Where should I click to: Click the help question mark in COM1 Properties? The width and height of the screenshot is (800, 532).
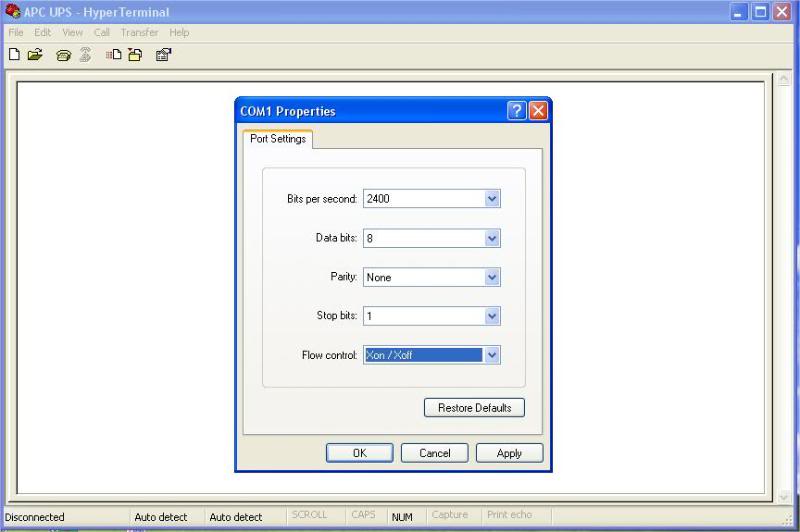(517, 111)
